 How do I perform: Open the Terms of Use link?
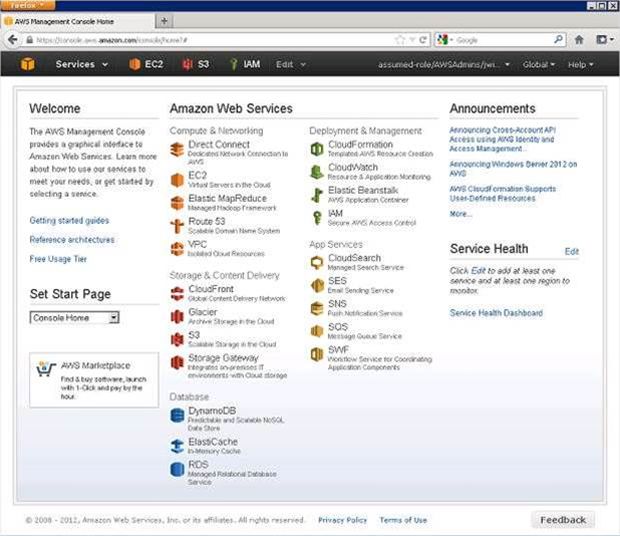tap(403, 520)
